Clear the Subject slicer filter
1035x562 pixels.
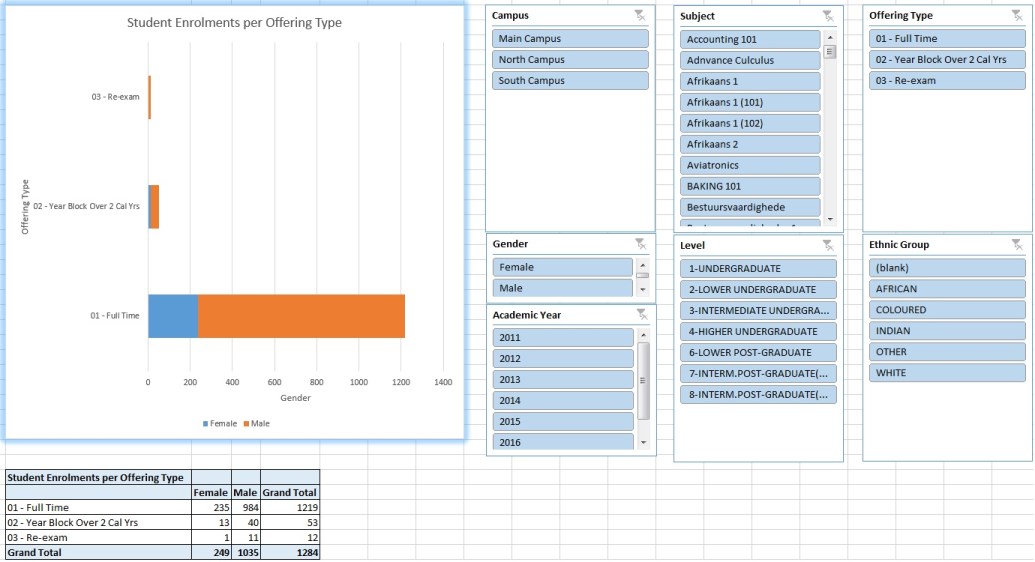[x=827, y=16]
